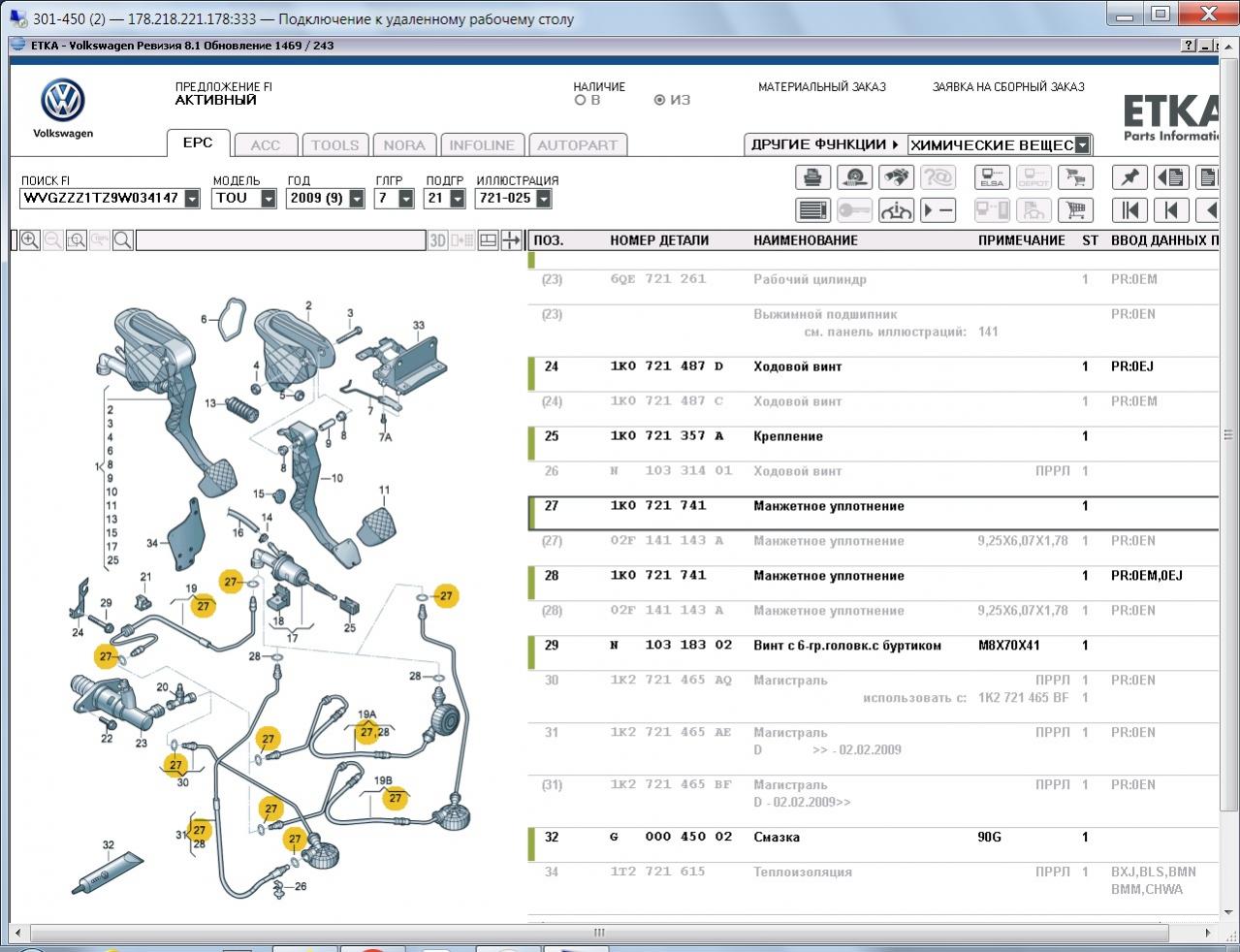Click the НАИМЕНОВАНИЕ column header
This screenshot has width=1240, height=952.
806,240
